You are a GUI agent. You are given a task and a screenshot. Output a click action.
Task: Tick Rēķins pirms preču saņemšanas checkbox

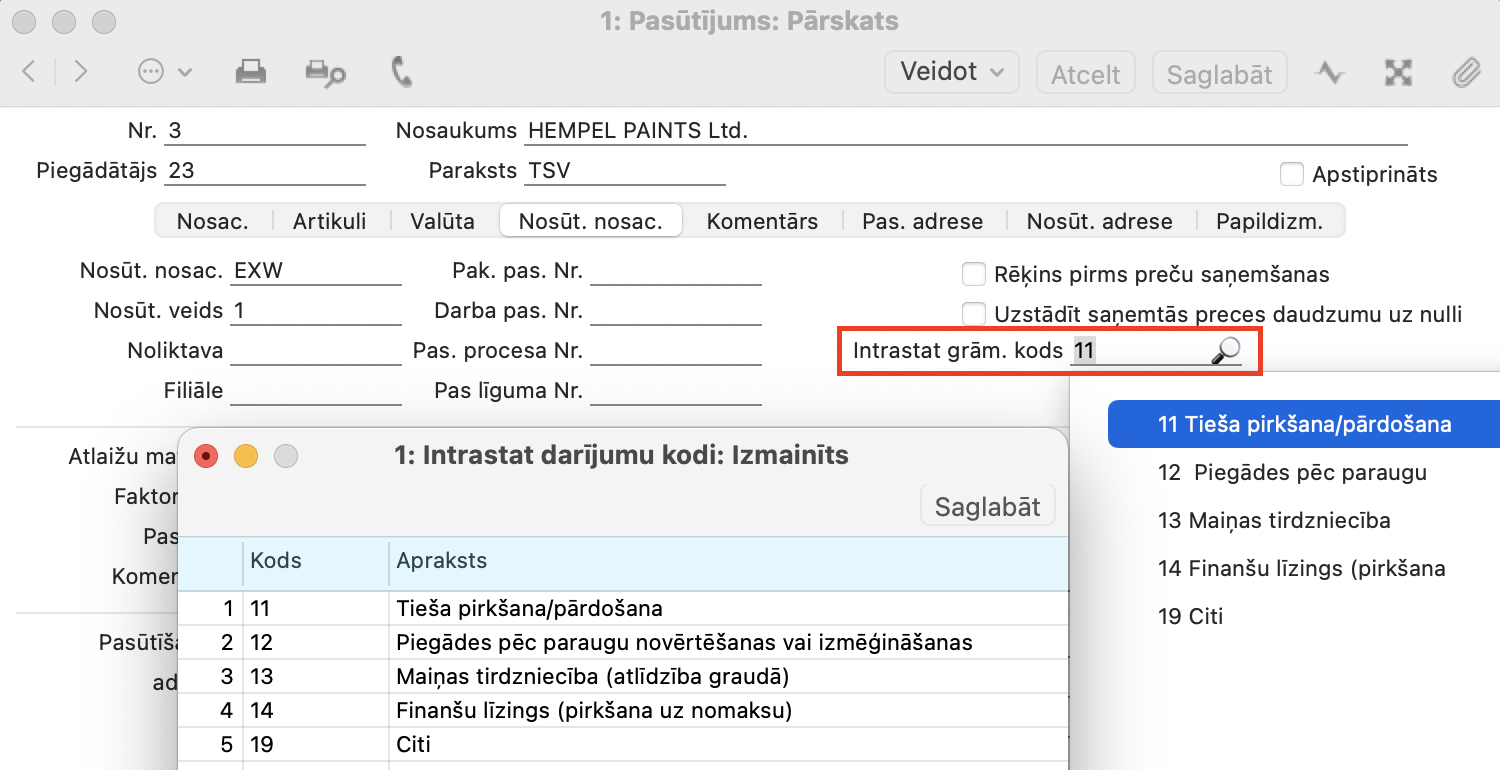point(973,274)
